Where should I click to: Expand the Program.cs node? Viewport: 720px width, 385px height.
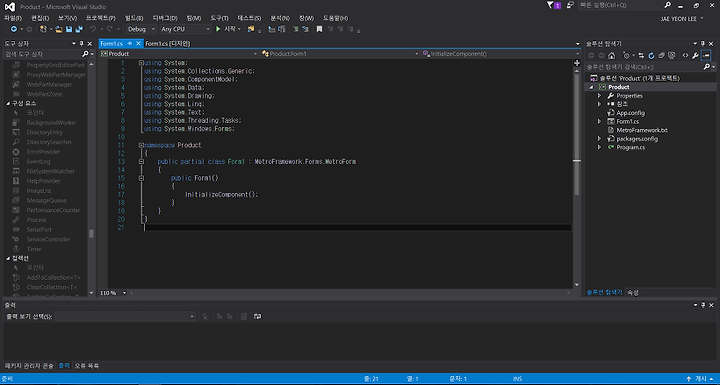[x=599, y=147]
